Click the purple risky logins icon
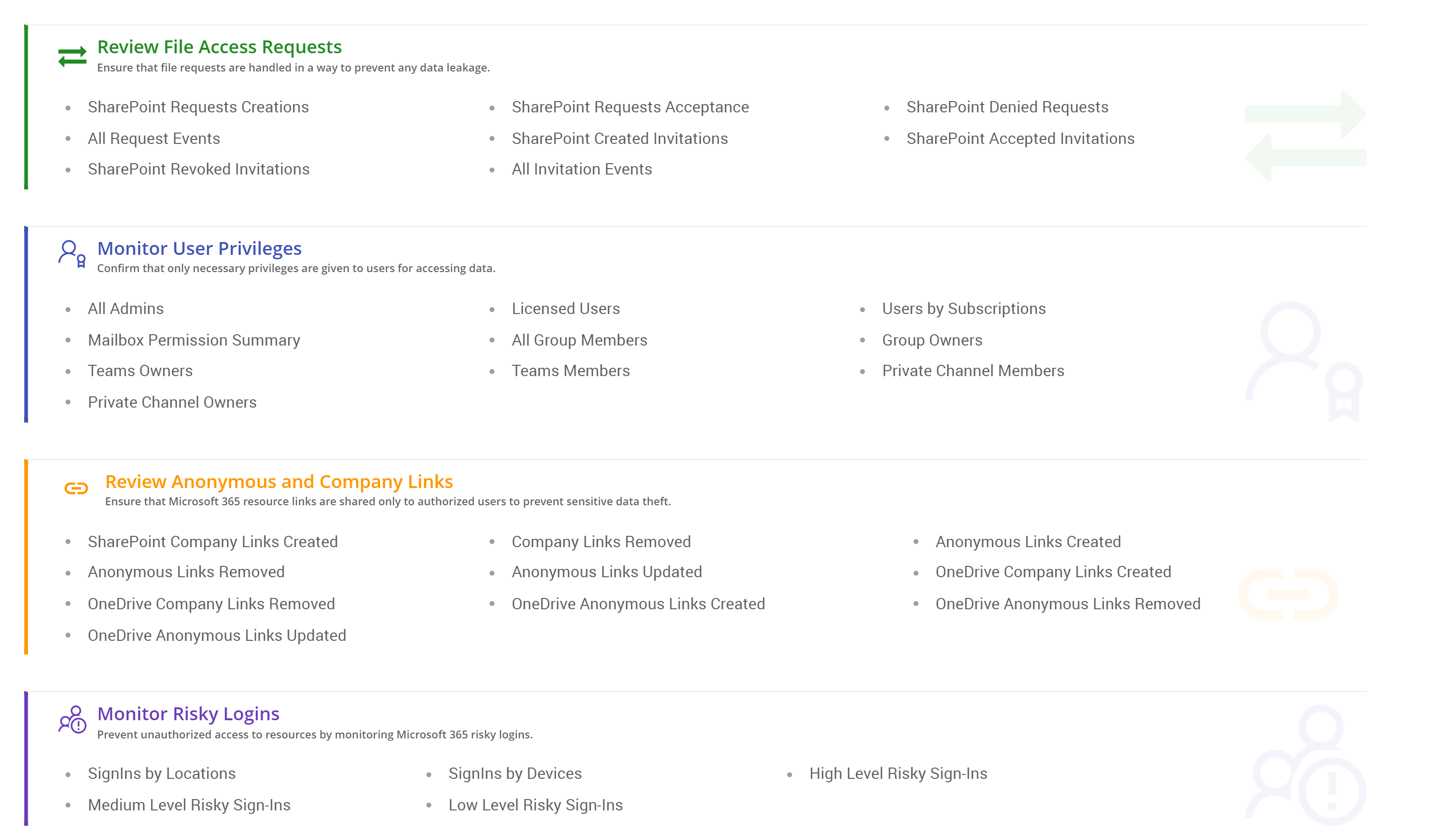The width and height of the screenshot is (1440, 840). point(72,720)
